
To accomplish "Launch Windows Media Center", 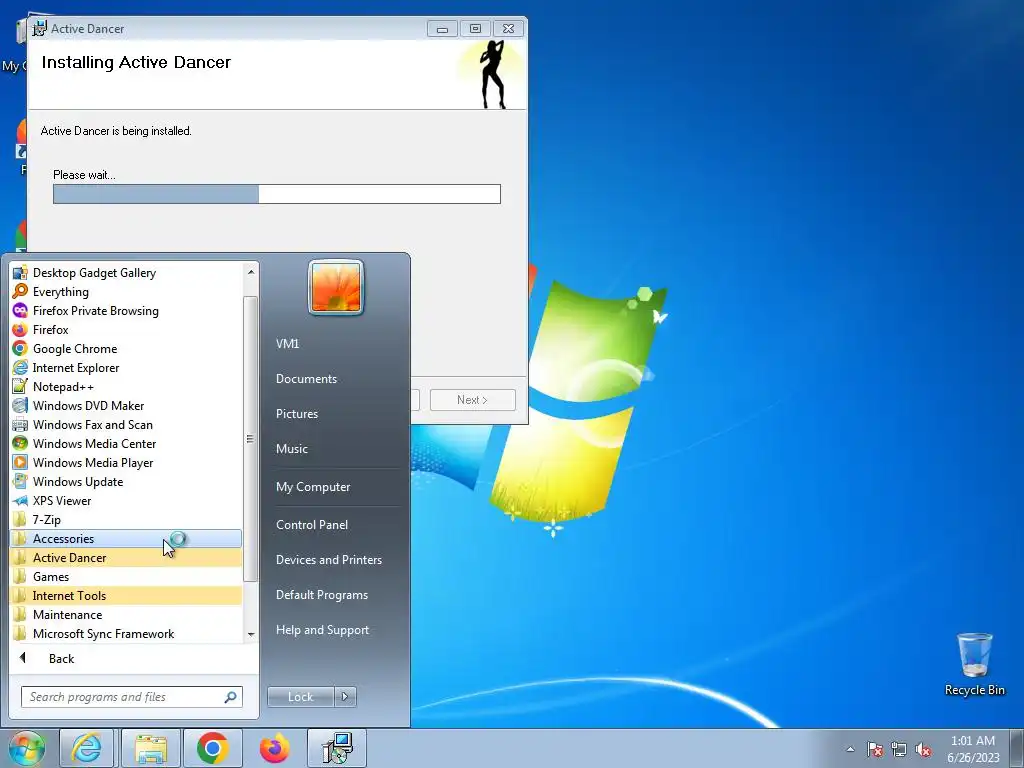I will [126, 443].
